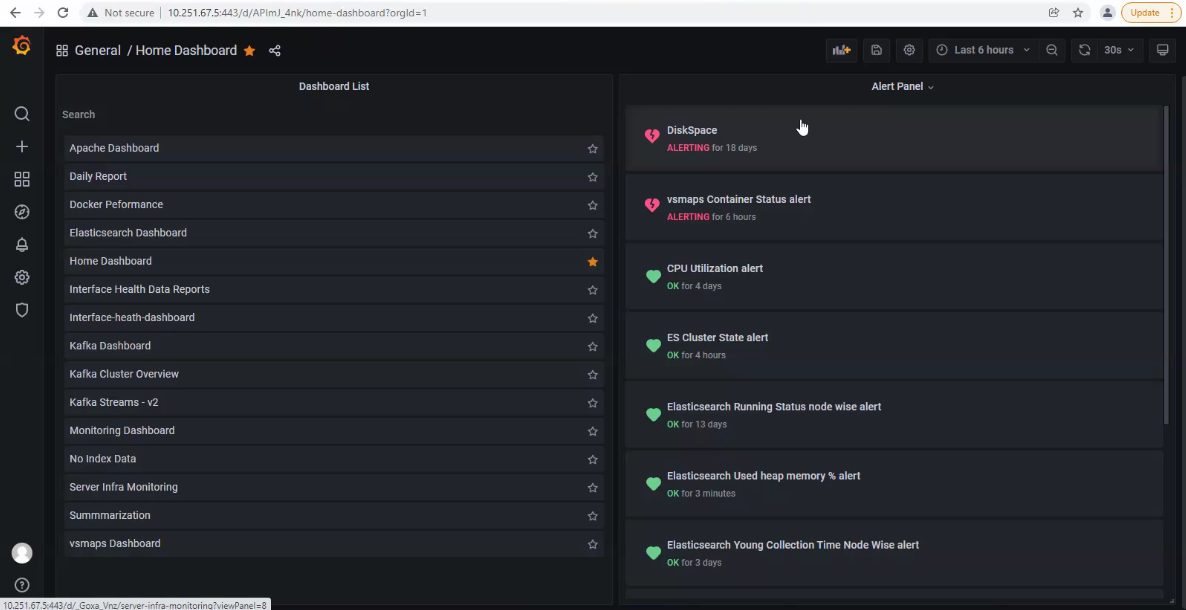Star the Elasticsearch Dashboard

592,234
